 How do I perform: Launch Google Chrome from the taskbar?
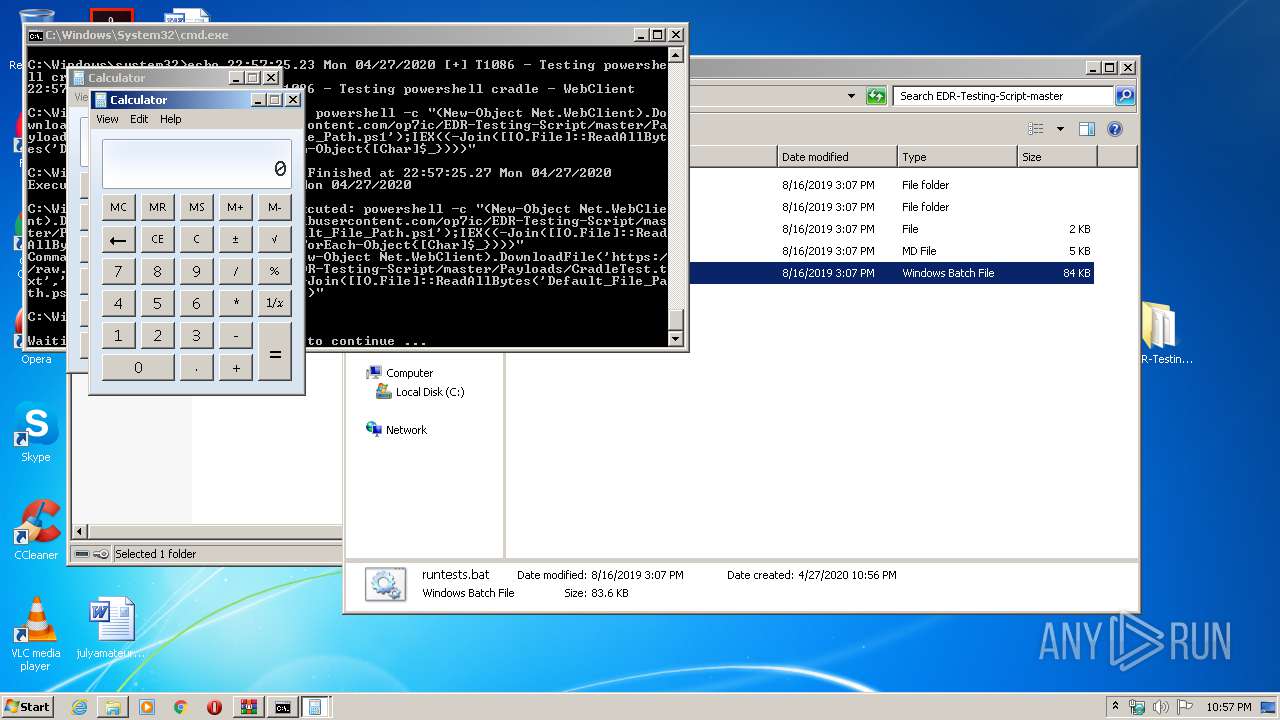181,707
